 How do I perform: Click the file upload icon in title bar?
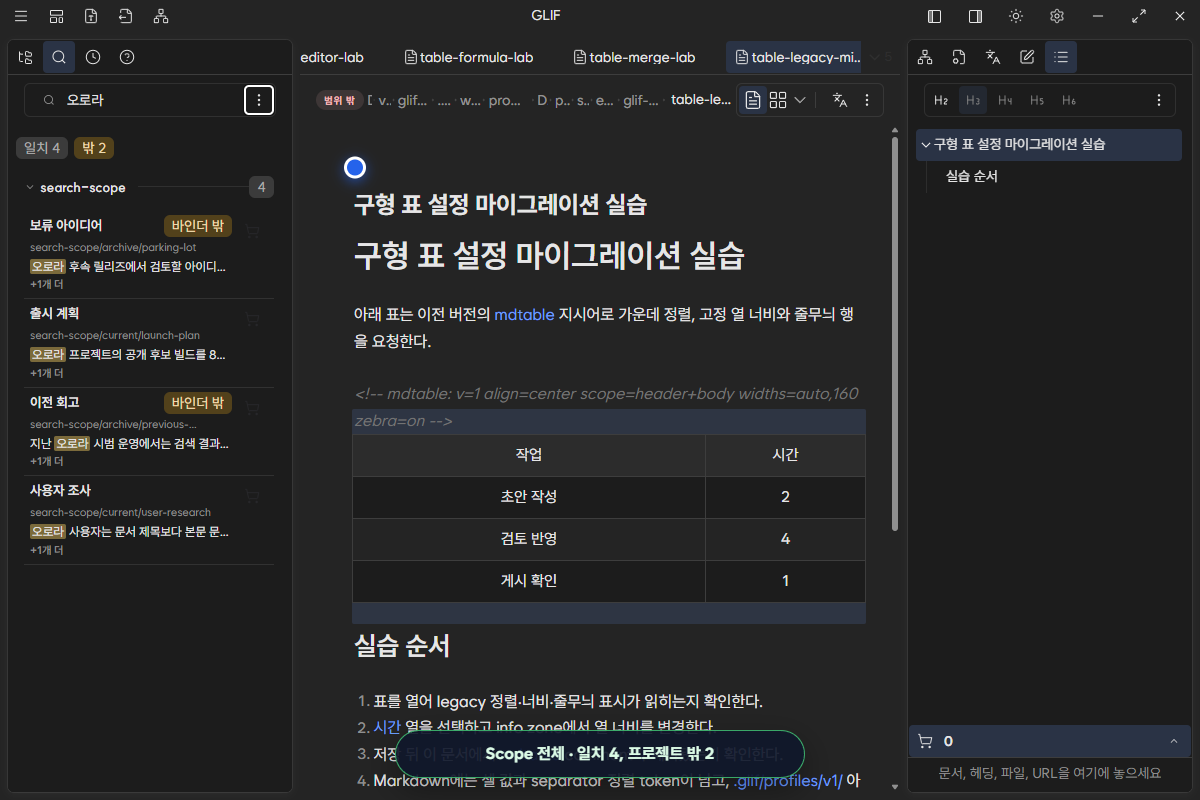click(91, 16)
